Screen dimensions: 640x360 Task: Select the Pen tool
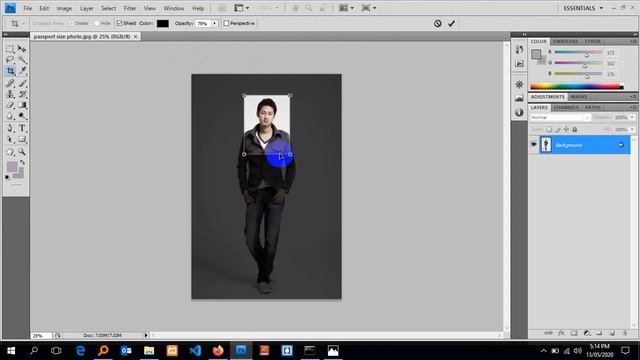coord(10,129)
